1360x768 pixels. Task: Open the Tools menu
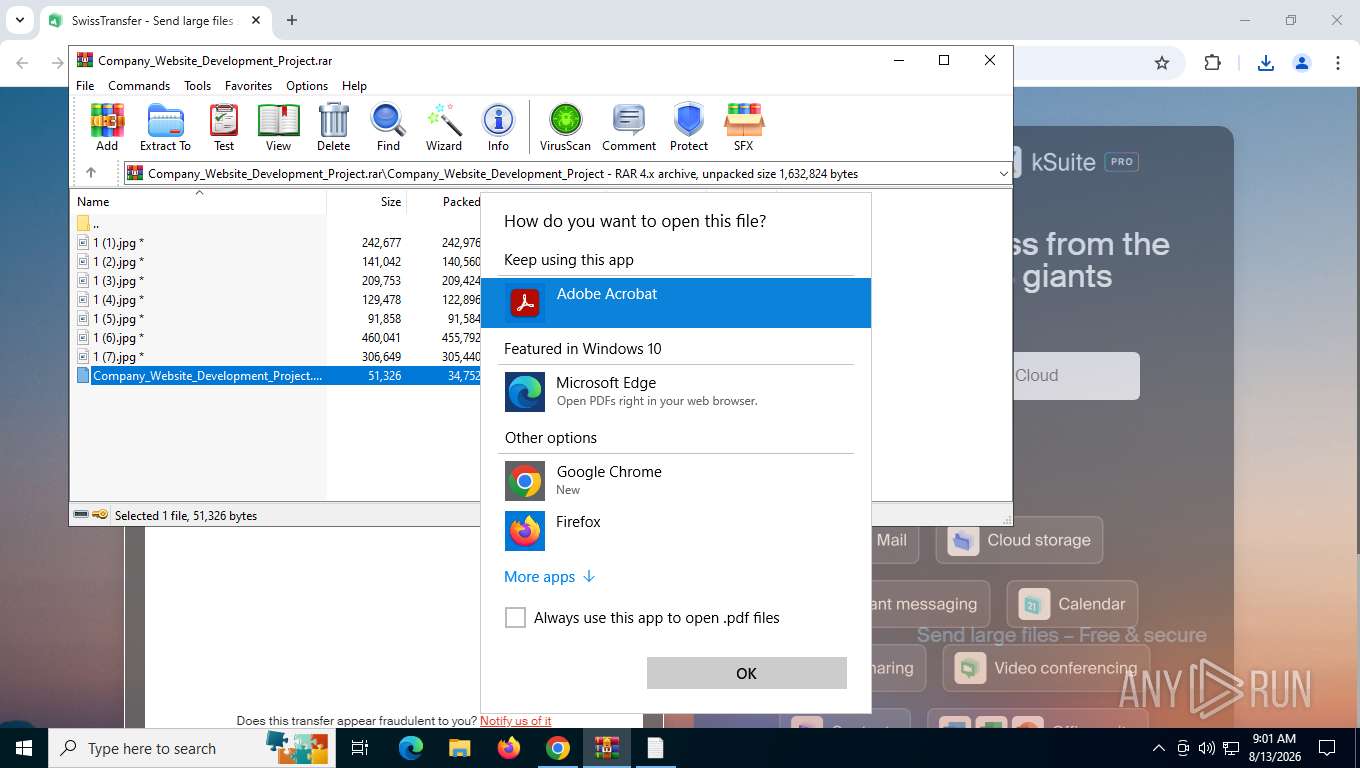(x=197, y=86)
